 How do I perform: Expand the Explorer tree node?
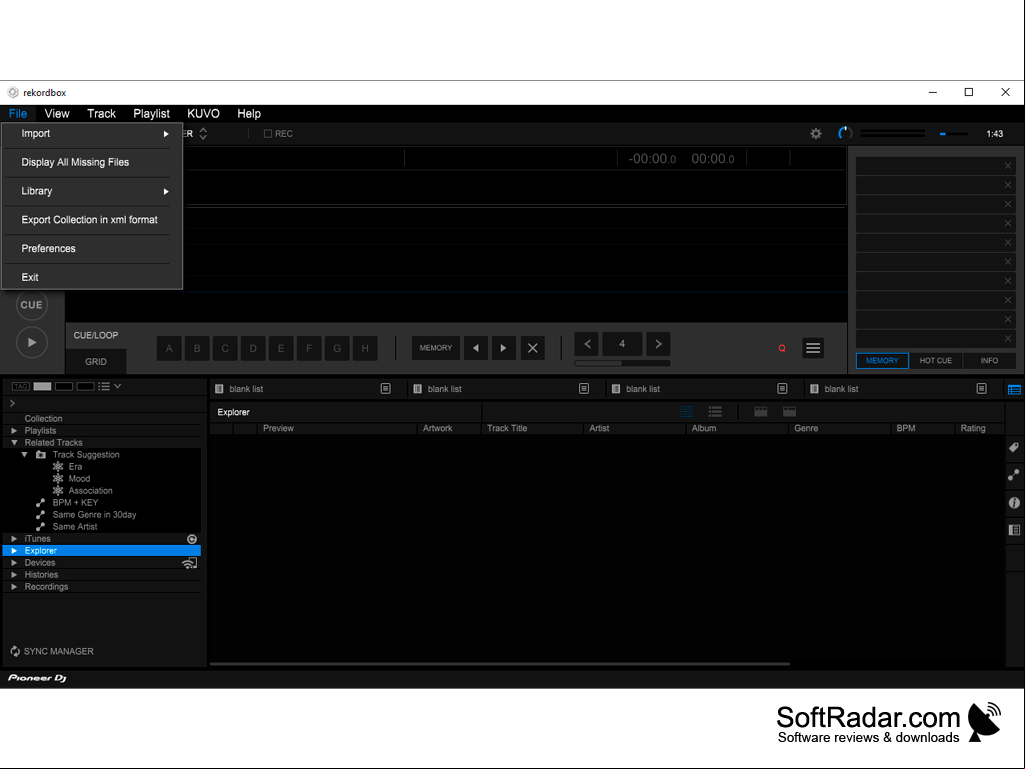point(14,551)
